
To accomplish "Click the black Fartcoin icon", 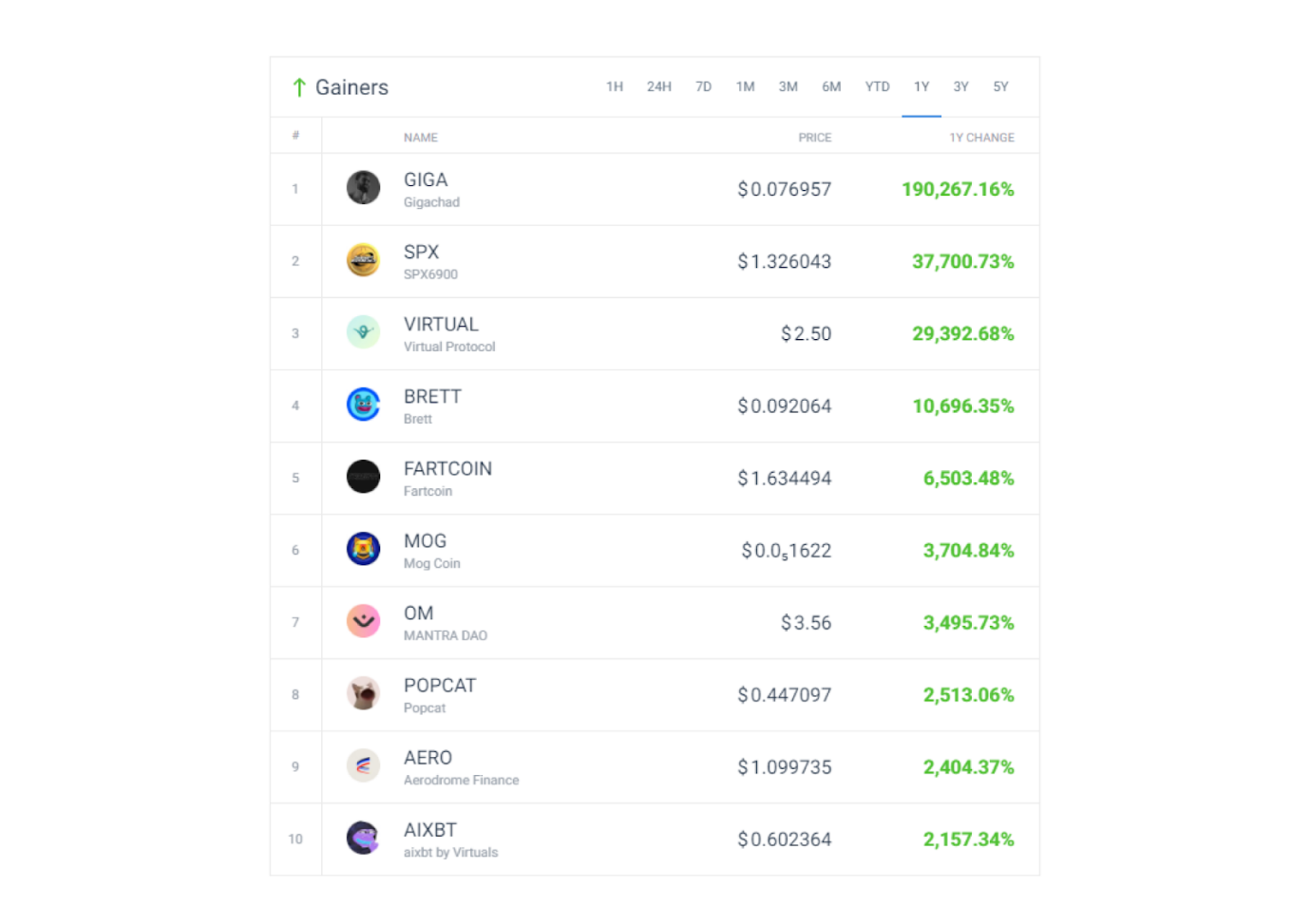I will pos(363,477).
